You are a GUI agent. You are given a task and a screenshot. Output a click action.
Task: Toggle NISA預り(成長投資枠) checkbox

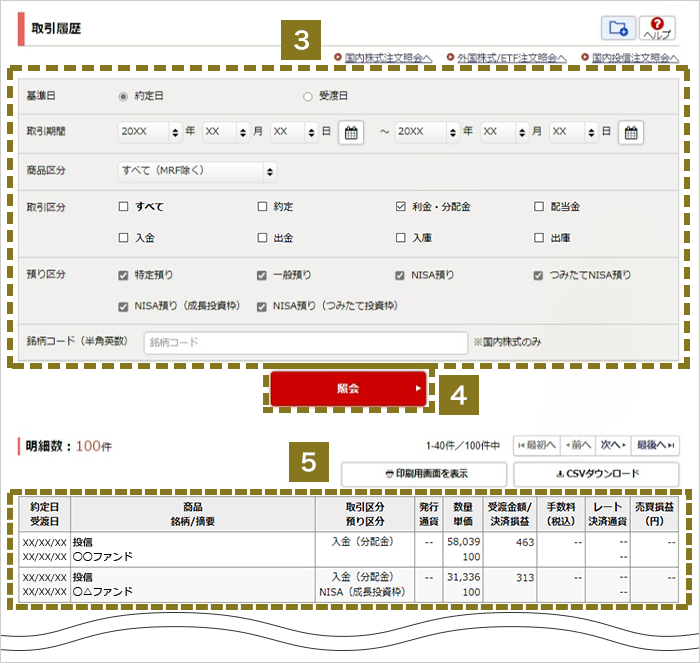123,307
